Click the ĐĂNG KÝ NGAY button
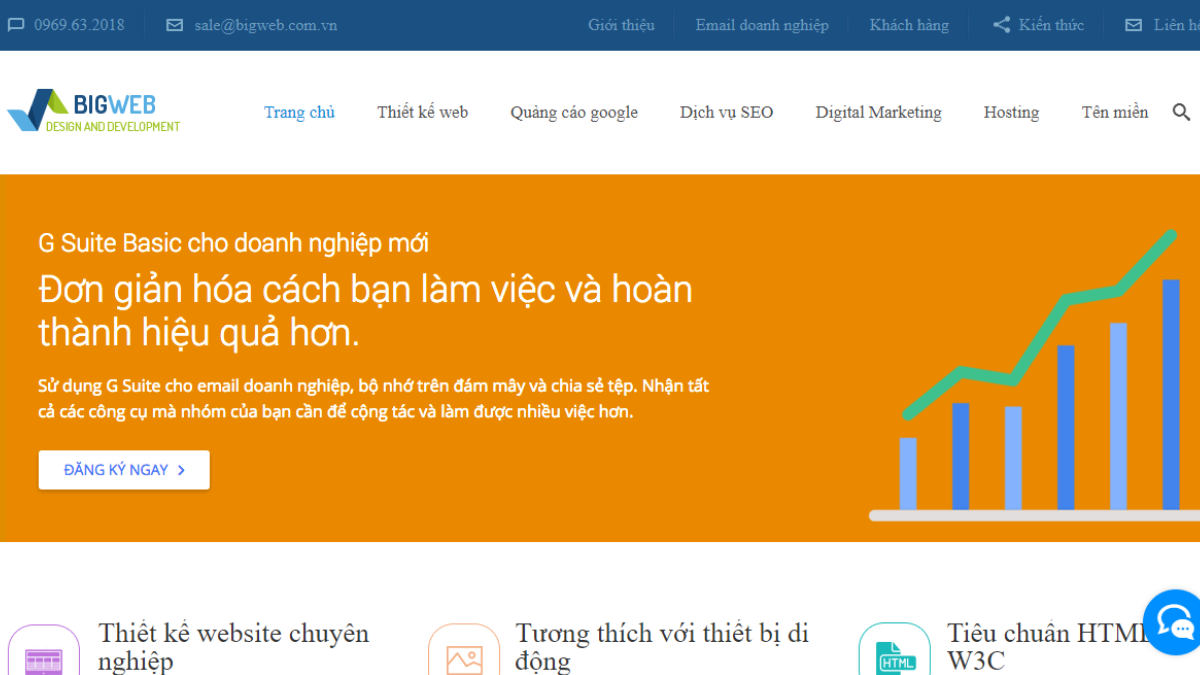 (x=124, y=470)
